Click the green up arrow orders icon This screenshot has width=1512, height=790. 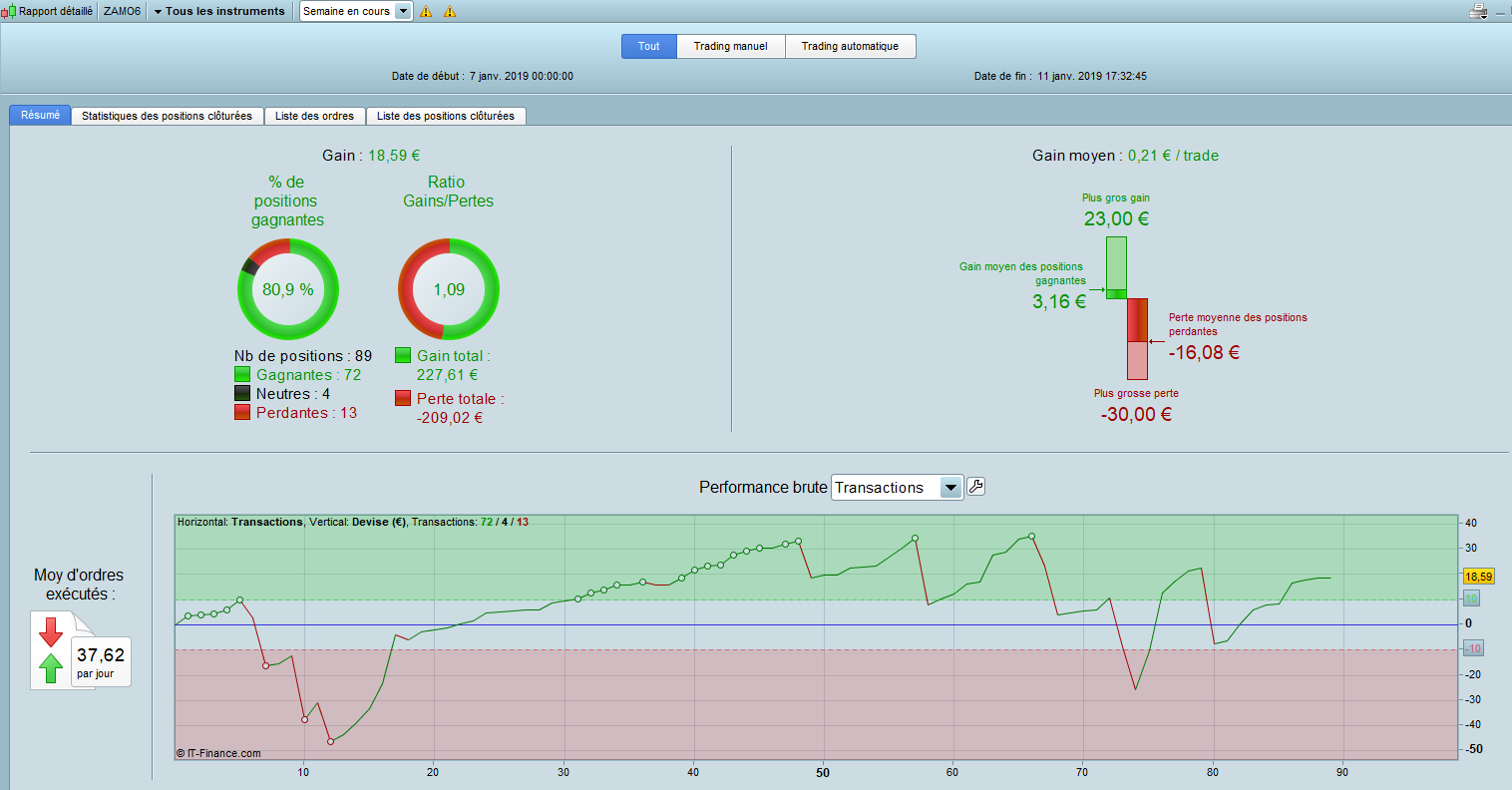click(51, 668)
